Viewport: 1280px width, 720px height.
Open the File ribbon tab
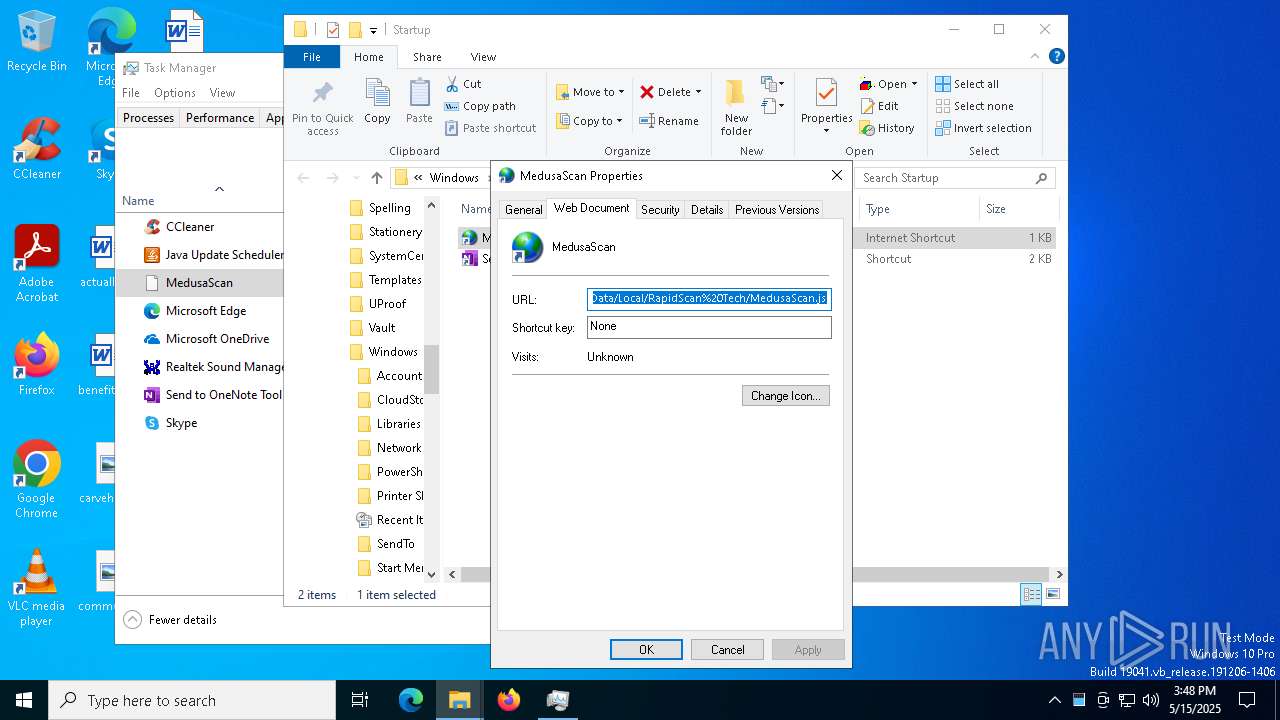(x=312, y=57)
